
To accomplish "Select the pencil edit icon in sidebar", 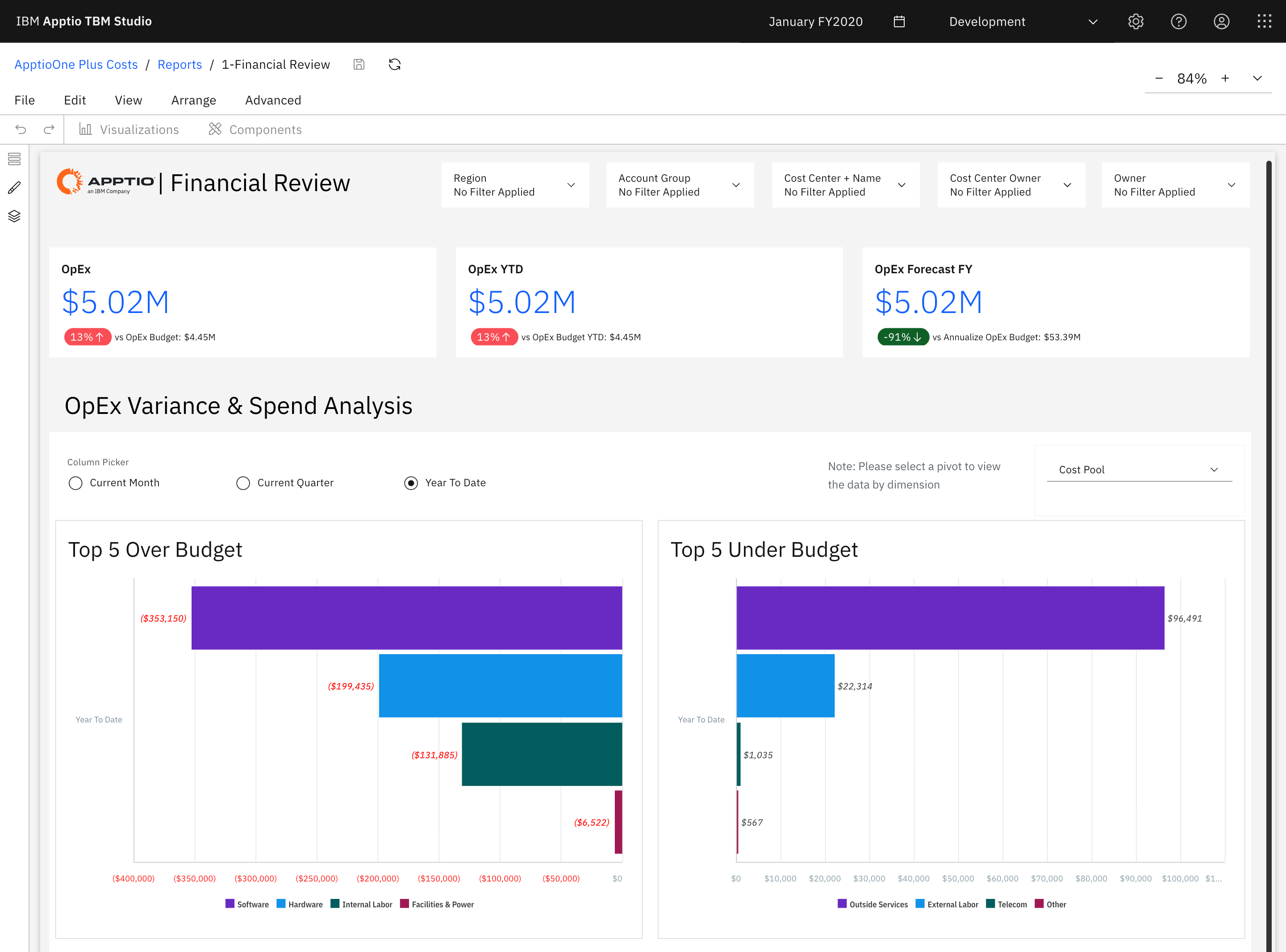I will click(14, 187).
